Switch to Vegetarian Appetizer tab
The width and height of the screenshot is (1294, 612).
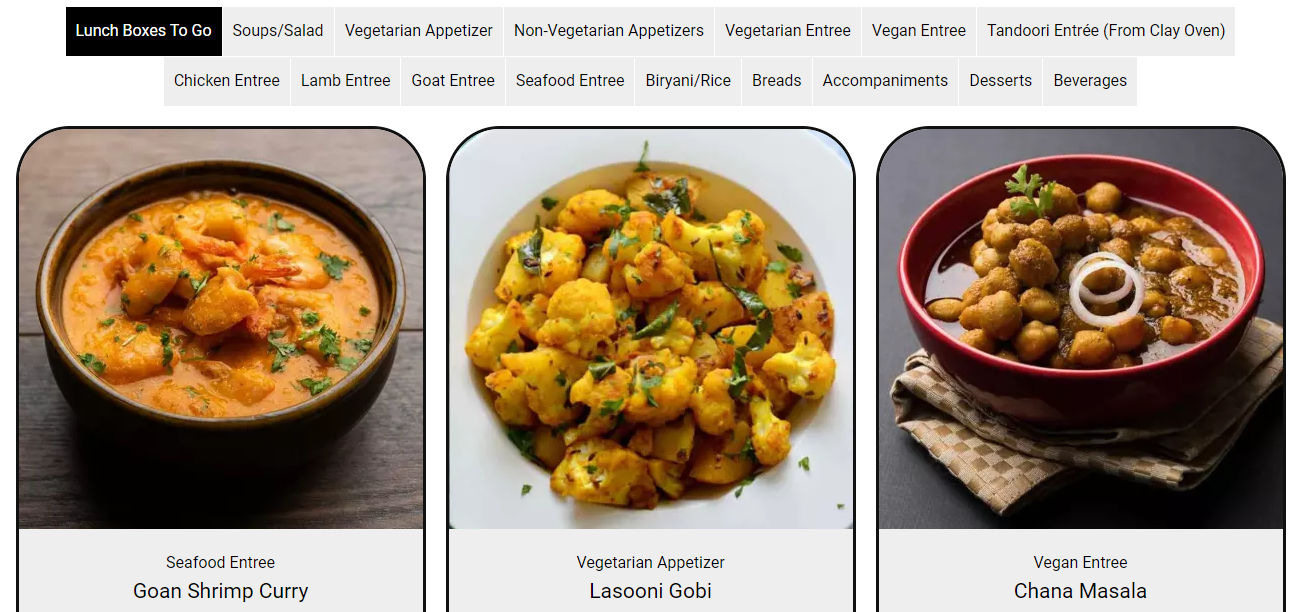[419, 31]
